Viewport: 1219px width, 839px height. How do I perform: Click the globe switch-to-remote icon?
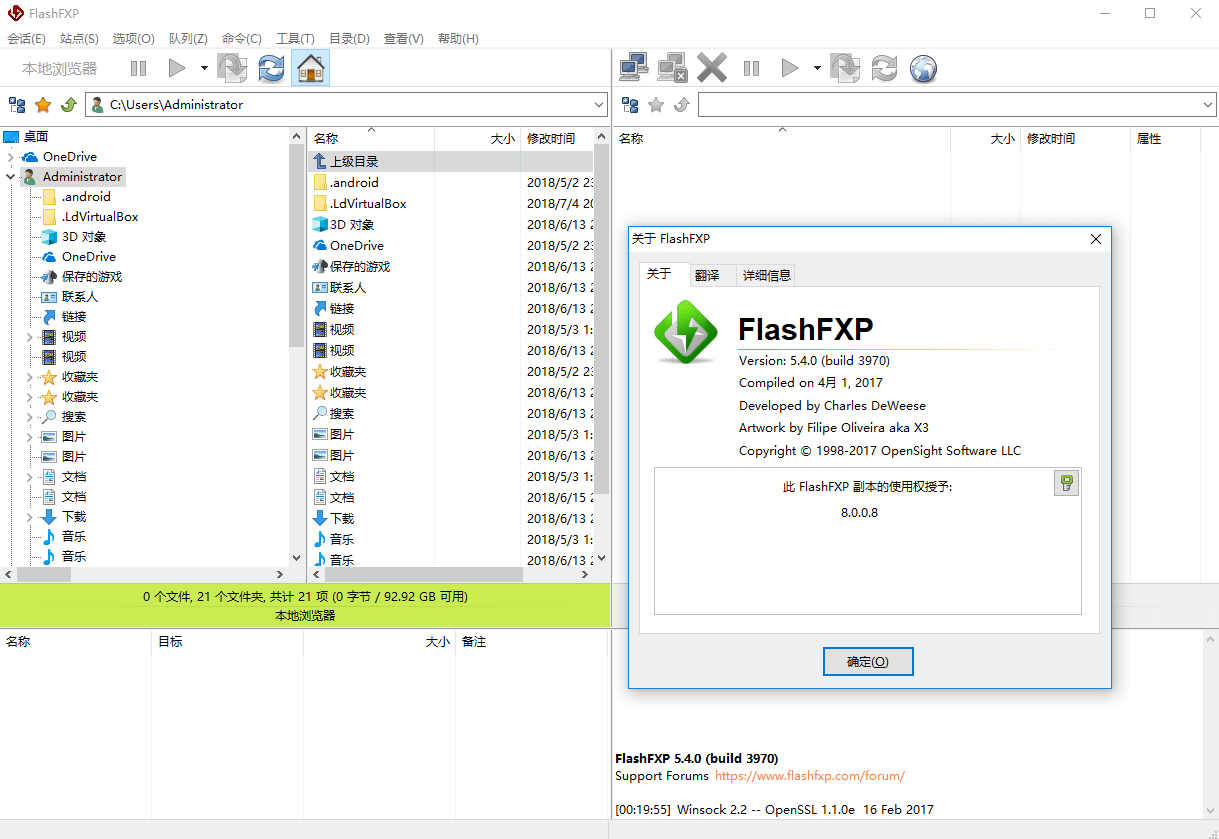coord(923,68)
